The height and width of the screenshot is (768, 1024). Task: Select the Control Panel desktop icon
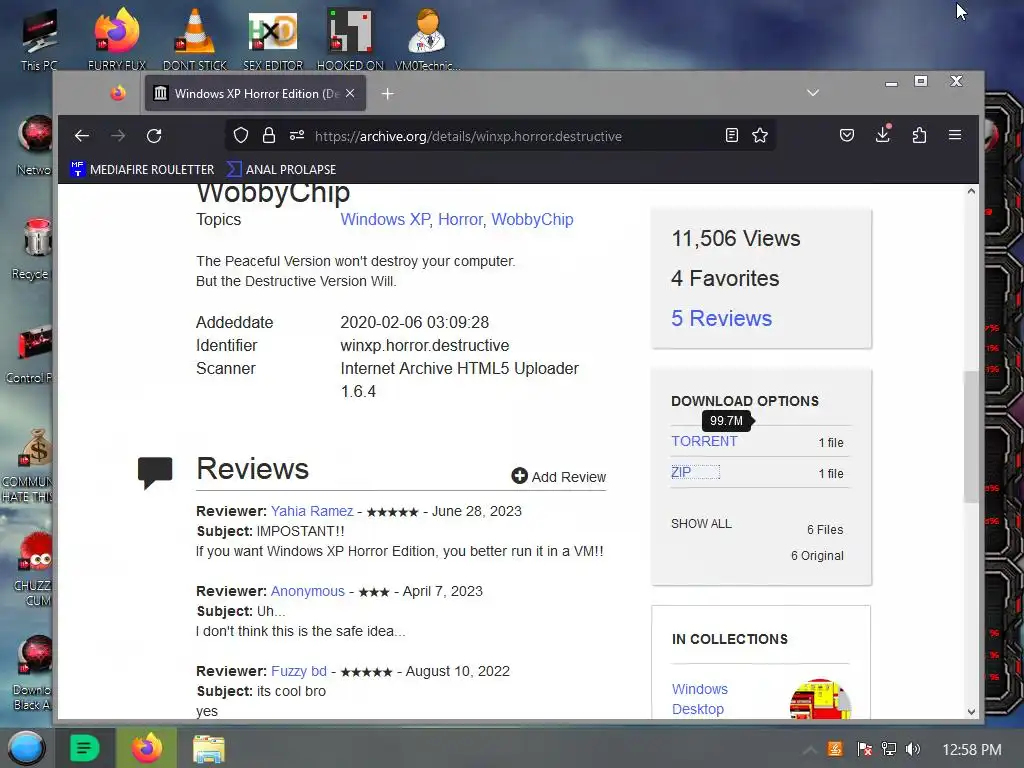coord(31,354)
